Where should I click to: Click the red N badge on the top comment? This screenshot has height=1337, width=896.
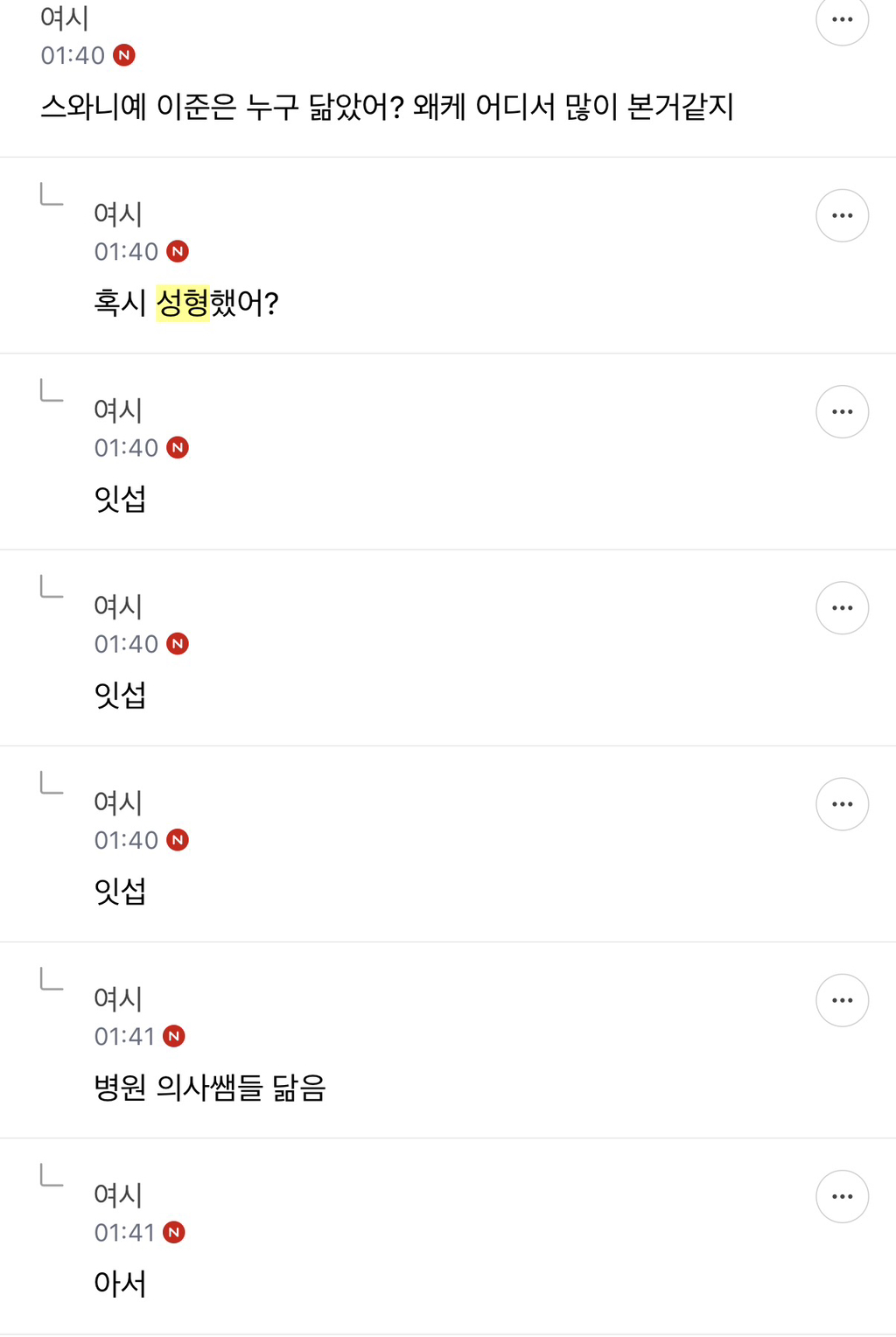[x=124, y=55]
